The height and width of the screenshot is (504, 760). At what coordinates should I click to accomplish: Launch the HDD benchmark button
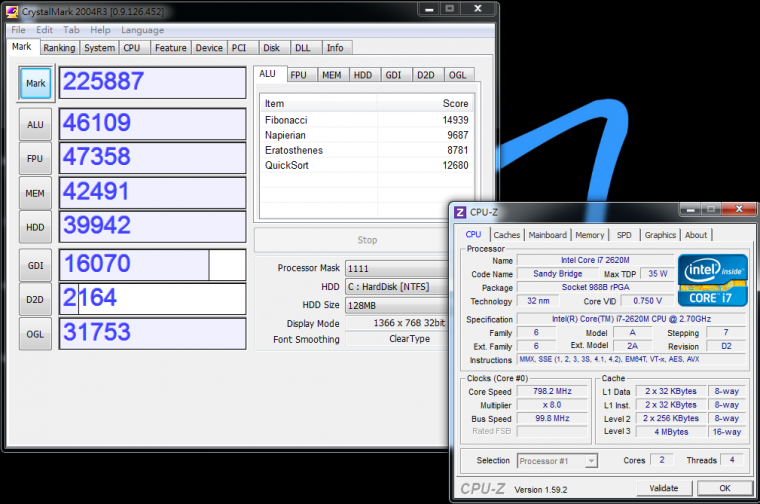coord(35,227)
